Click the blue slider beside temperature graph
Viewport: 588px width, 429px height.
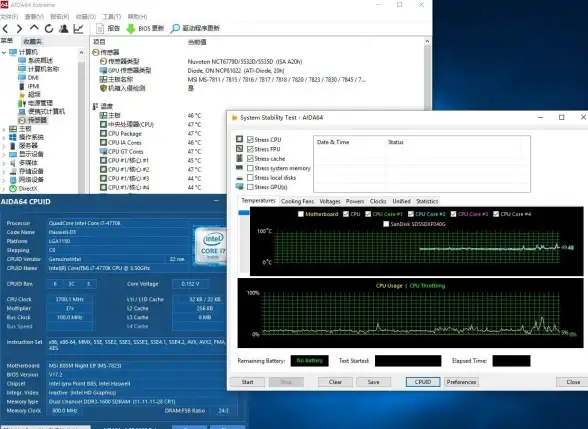pyautogui.click(x=244, y=213)
